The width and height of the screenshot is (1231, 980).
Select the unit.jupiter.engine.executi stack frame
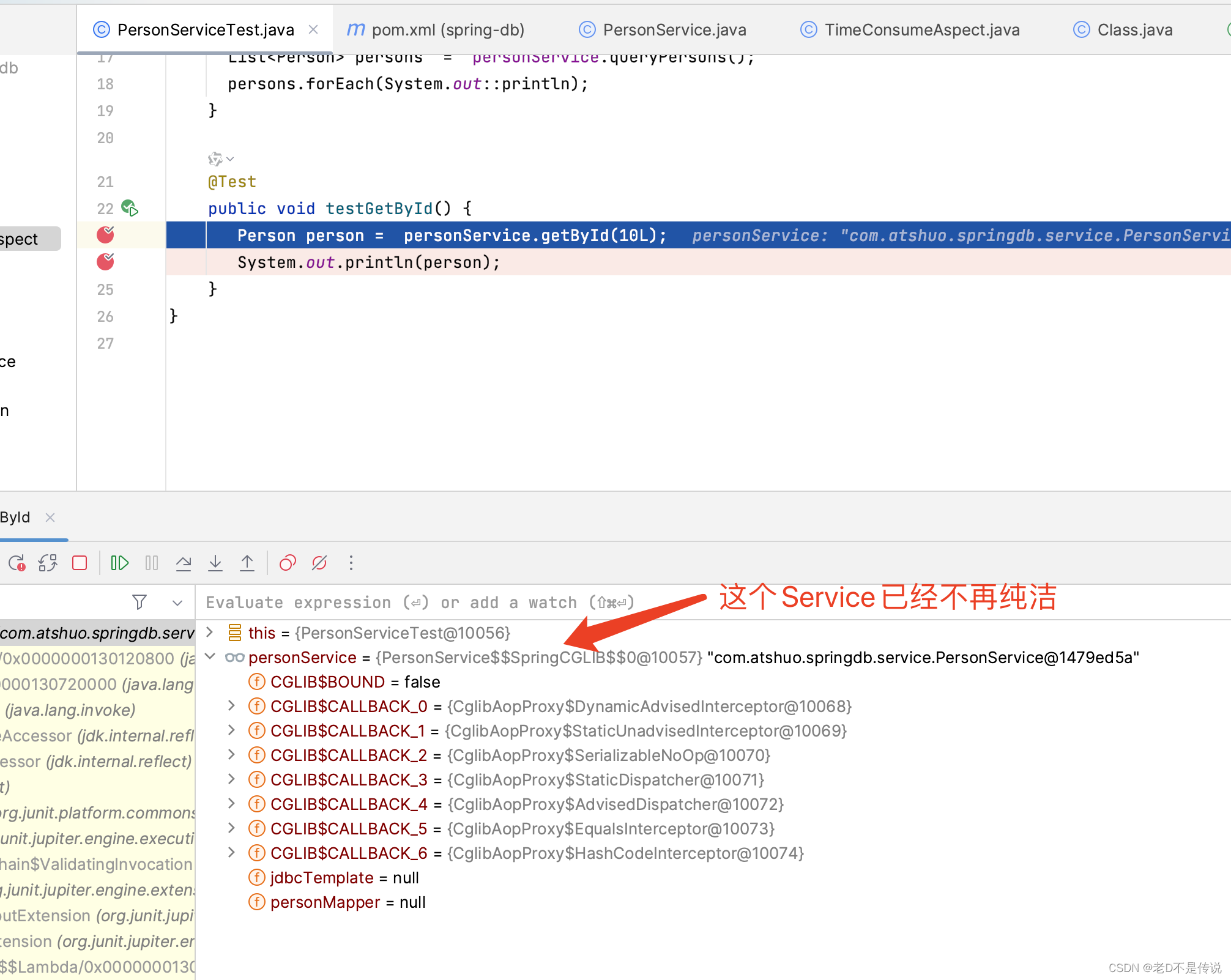pos(97,838)
